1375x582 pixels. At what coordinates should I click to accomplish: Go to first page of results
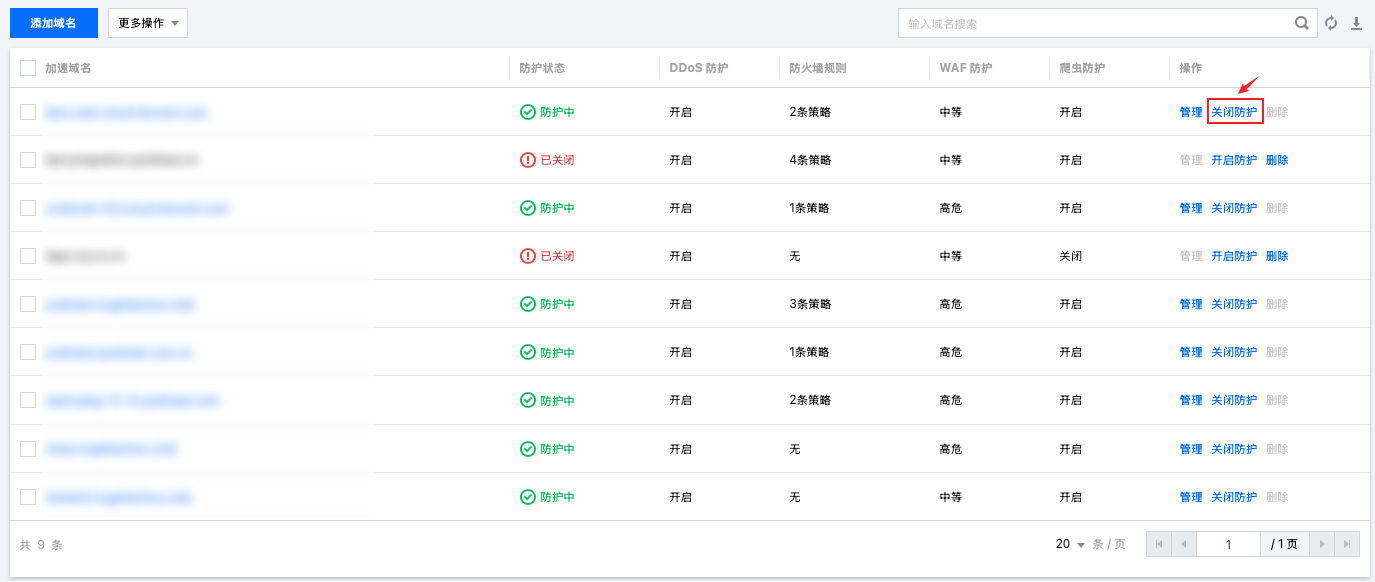point(1158,544)
